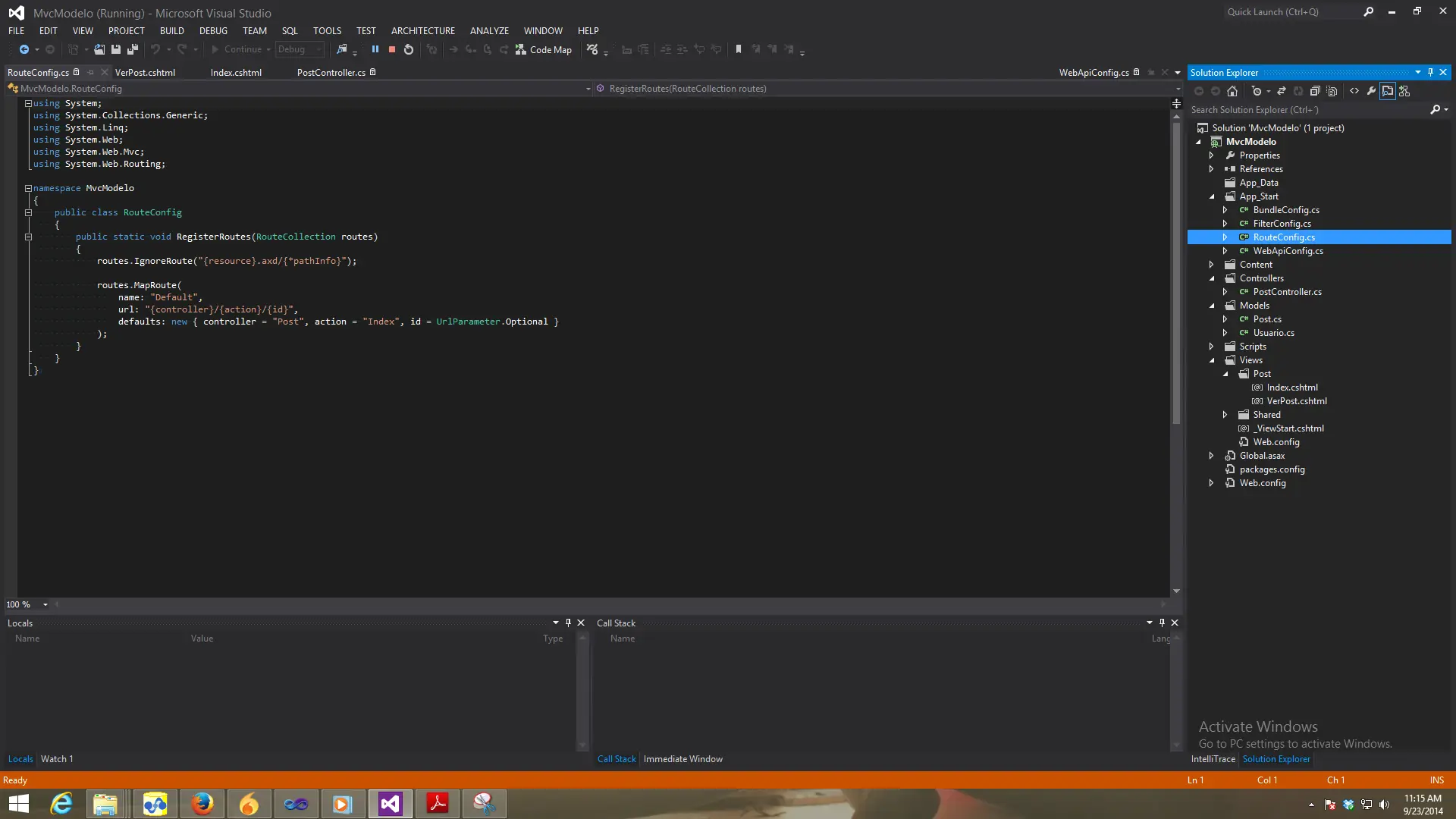
Task: Click the Save icon in toolbar
Action: (116, 49)
